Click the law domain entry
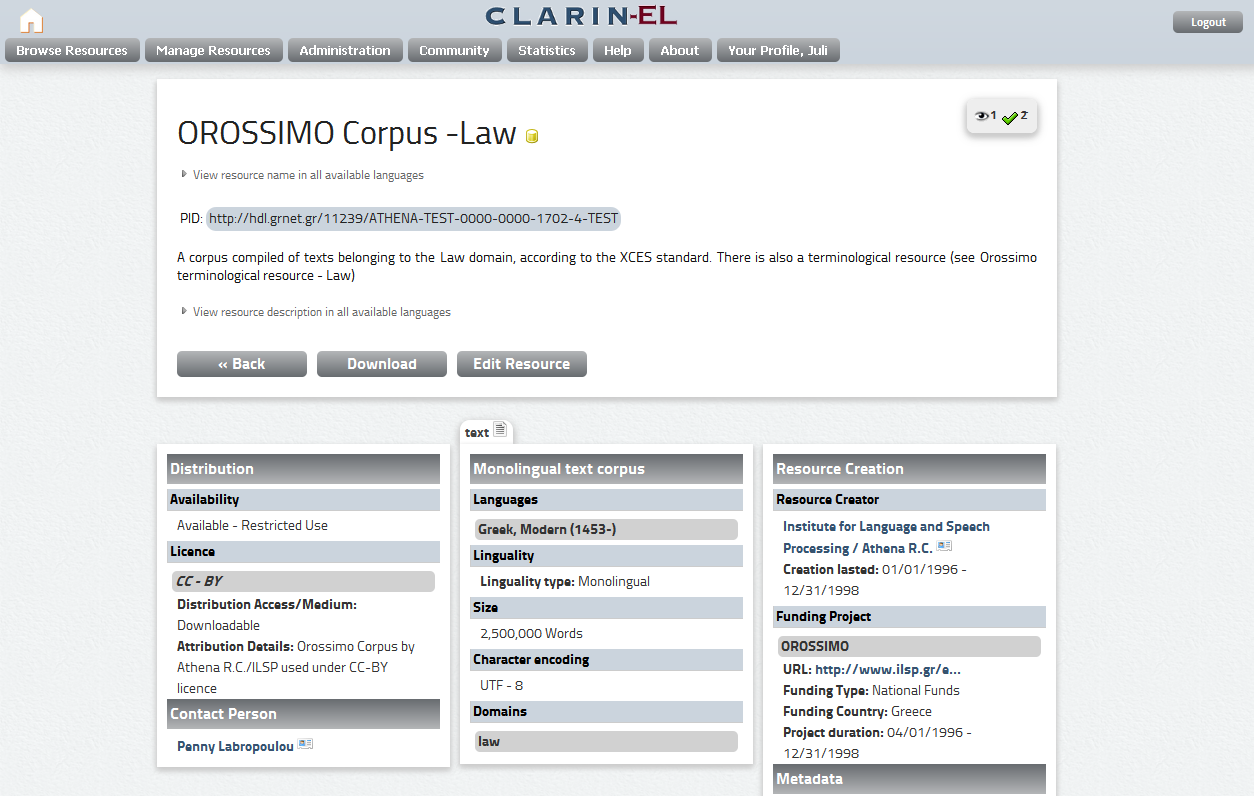This screenshot has height=796, width=1254. 606,741
